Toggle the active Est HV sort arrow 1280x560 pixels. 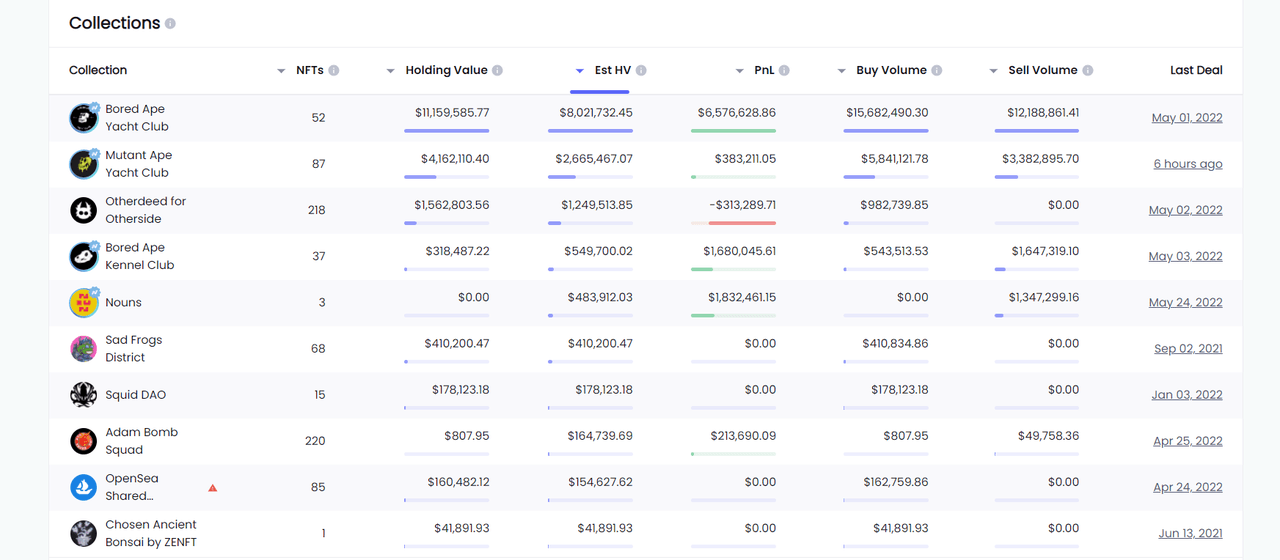(x=580, y=71)
